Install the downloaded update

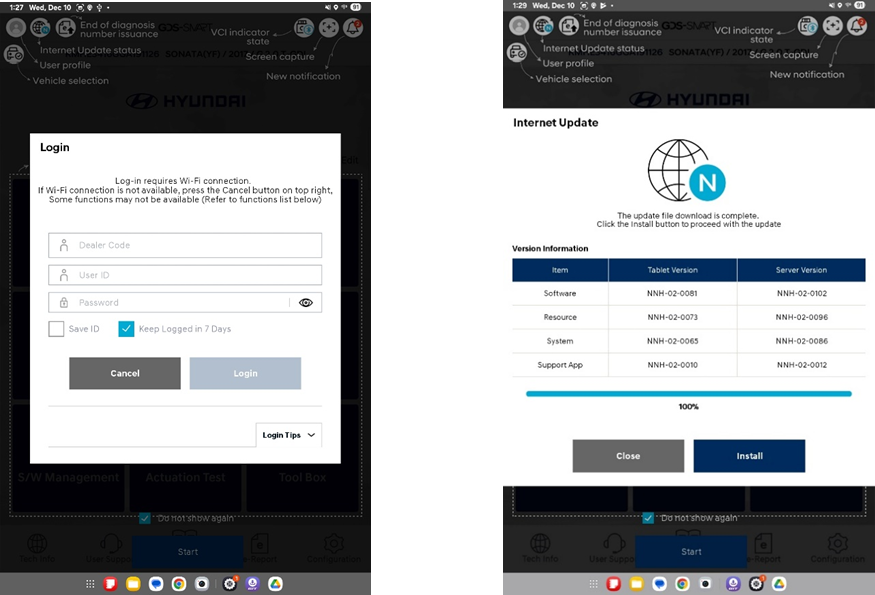(749, 456)
